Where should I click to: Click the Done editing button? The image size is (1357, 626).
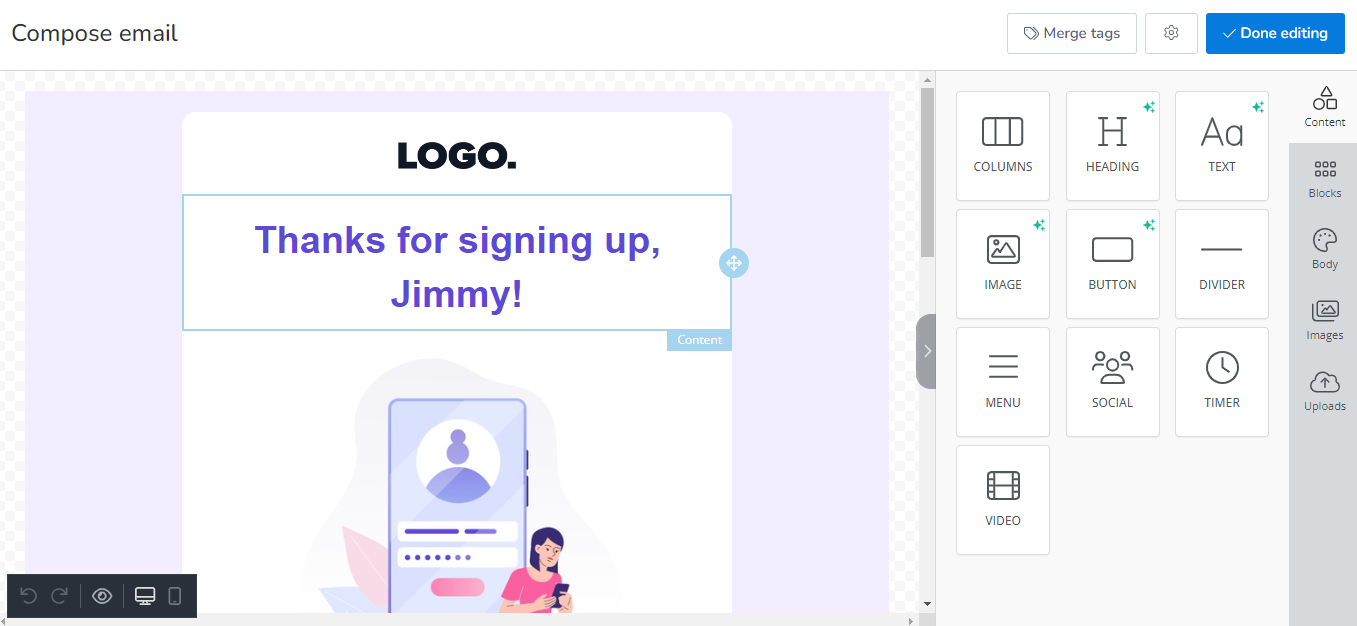click(1275, 33)
